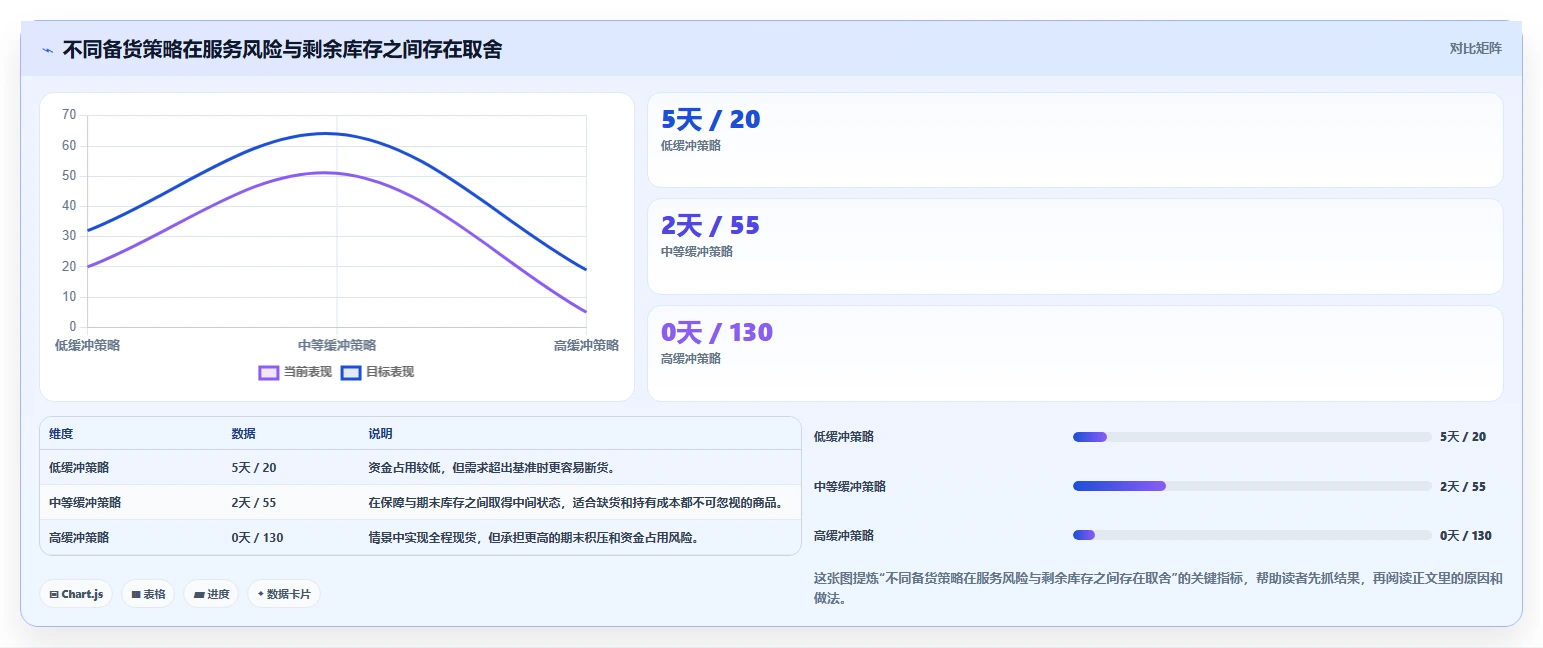Click the 高缓冲策略 label on the chart axis

click(x=587, y=345)
